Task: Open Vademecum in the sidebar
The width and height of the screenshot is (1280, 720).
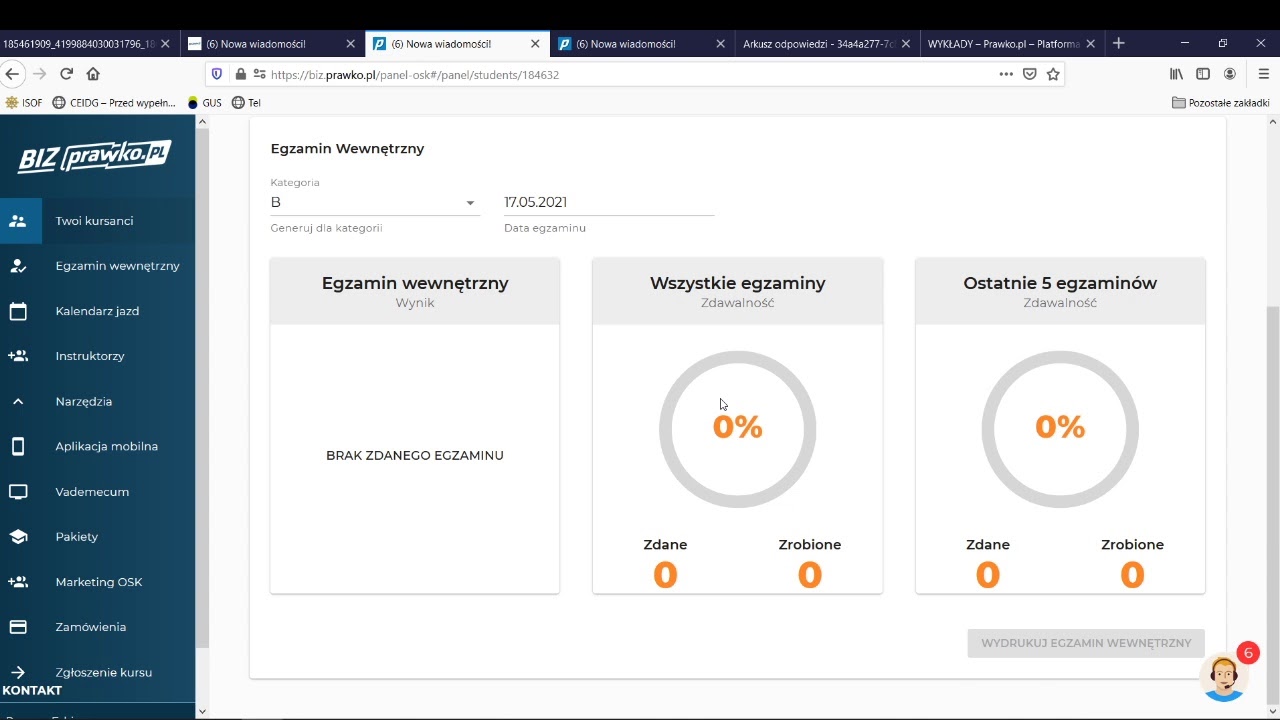Action: tap(97, 492)
